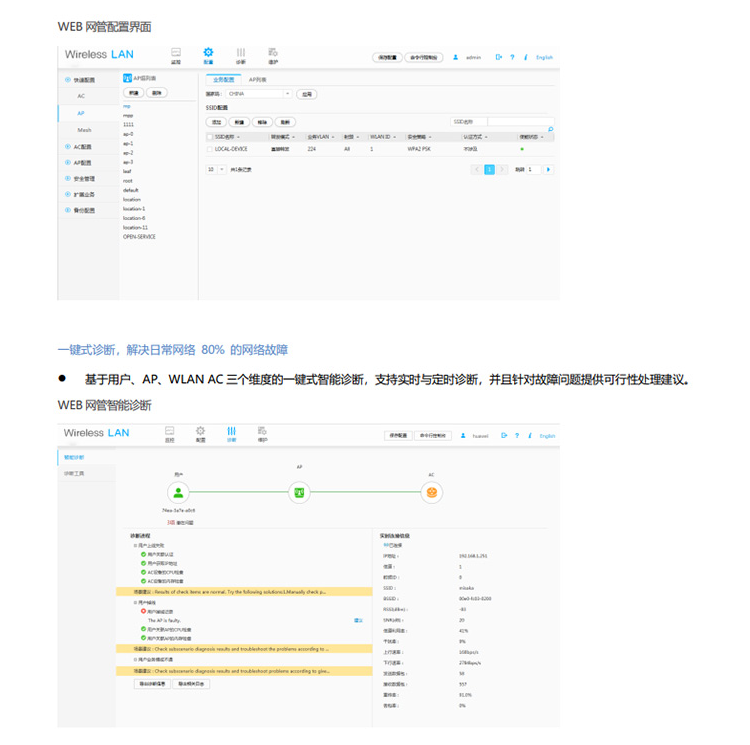Toggle the select-all checkbox in SSID header

tap(210, 136)
